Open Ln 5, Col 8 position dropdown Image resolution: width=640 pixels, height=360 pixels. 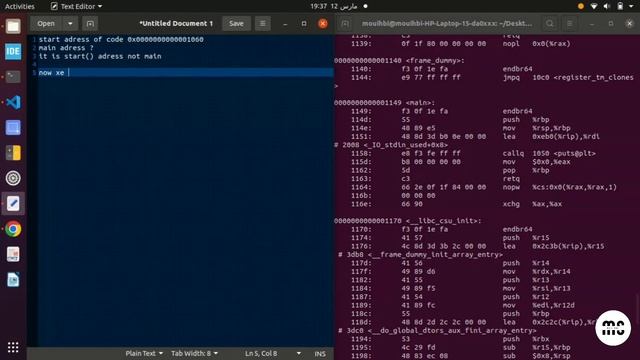click(273, 353)
